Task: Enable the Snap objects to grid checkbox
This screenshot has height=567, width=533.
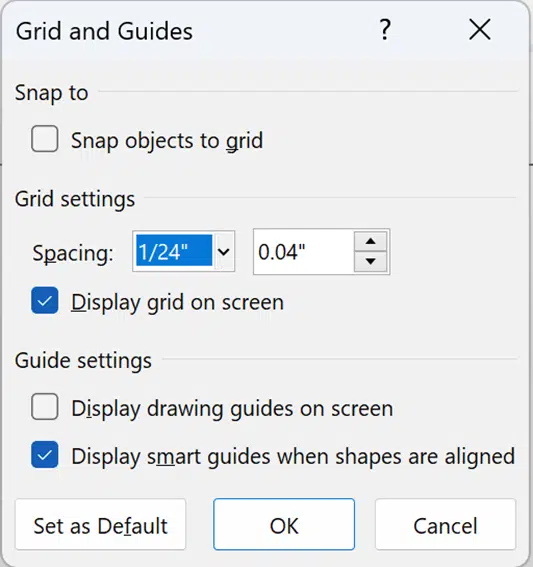Action: point(44,139)
